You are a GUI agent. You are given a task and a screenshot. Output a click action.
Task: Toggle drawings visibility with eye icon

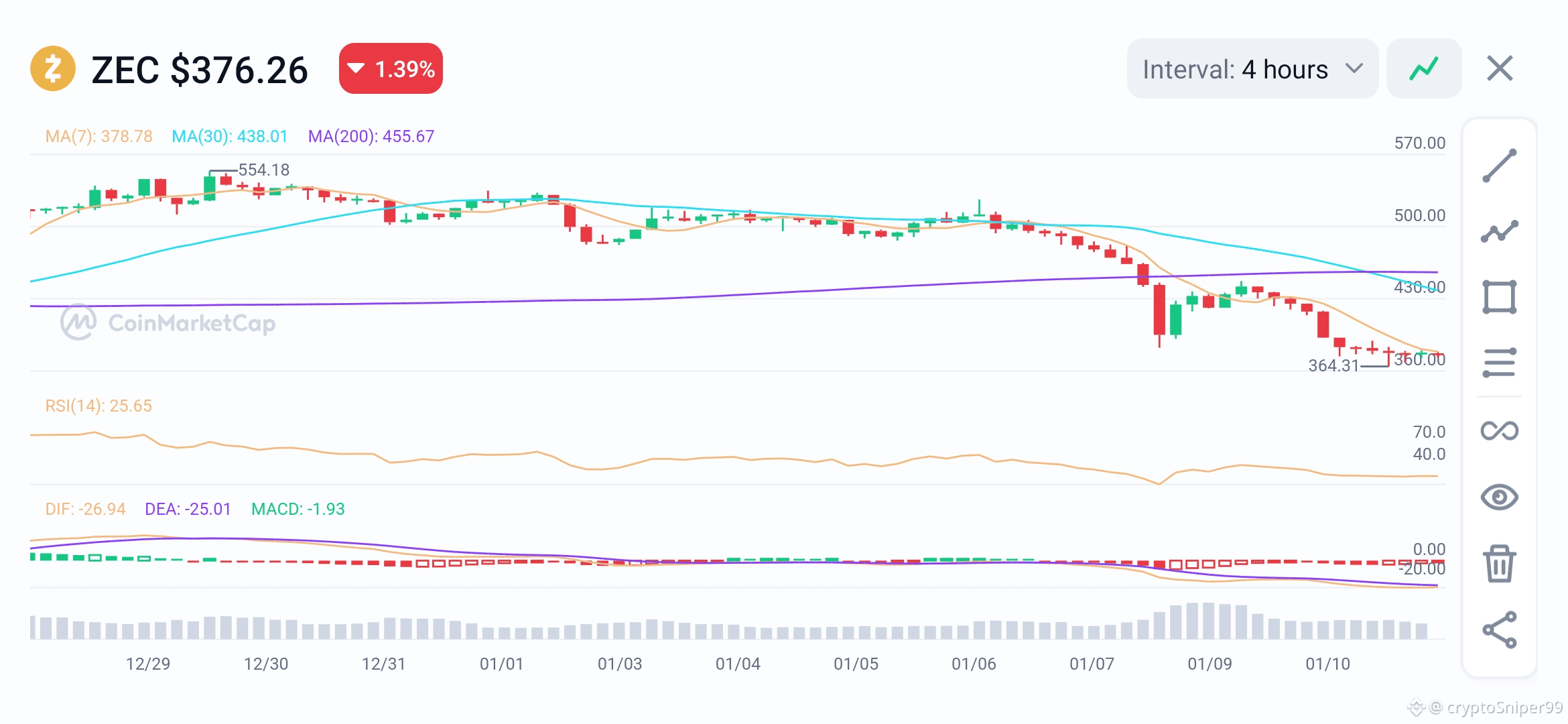click(x=1499, y=497)
